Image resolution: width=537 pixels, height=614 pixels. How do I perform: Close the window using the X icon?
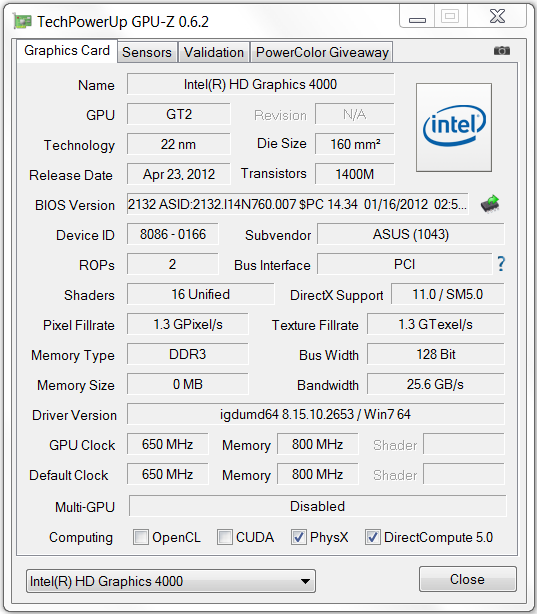coord(497,16)
